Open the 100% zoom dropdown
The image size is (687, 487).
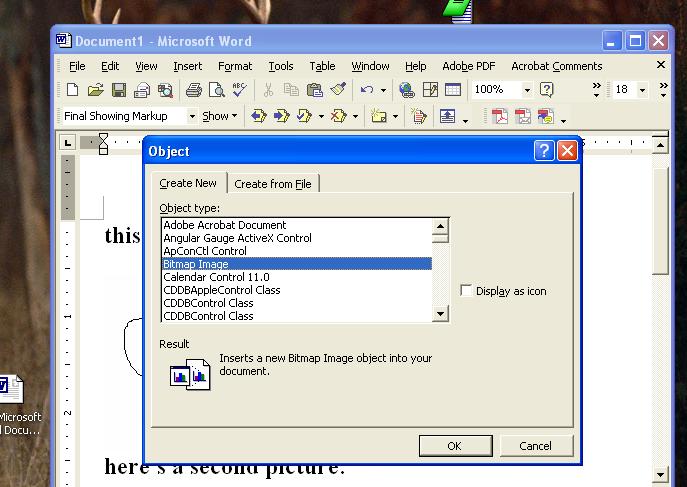point(527,90)
